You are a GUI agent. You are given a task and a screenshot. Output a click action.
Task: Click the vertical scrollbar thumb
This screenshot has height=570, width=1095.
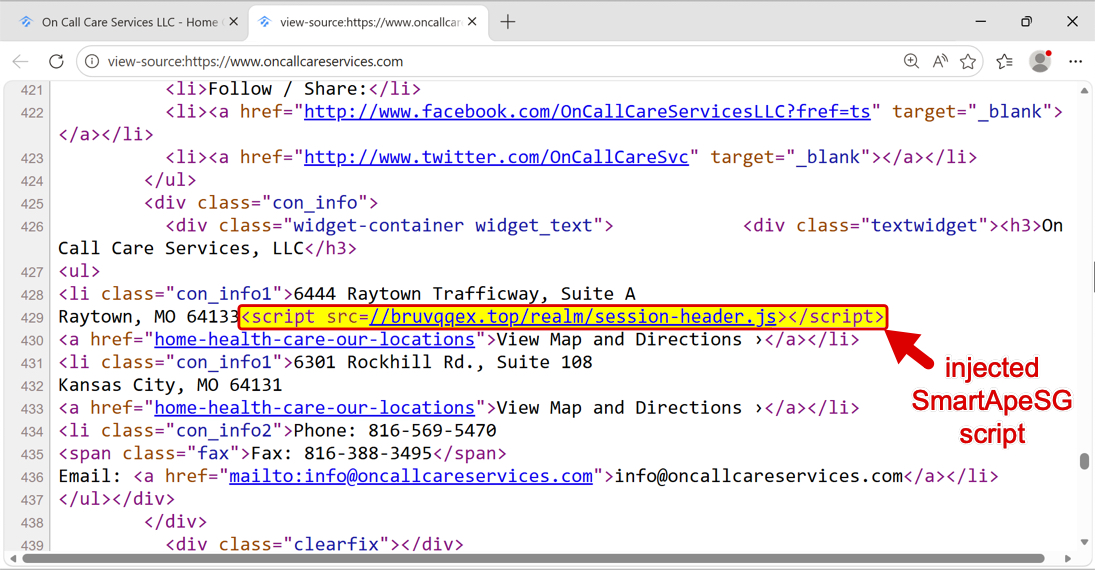[1085, 461]
